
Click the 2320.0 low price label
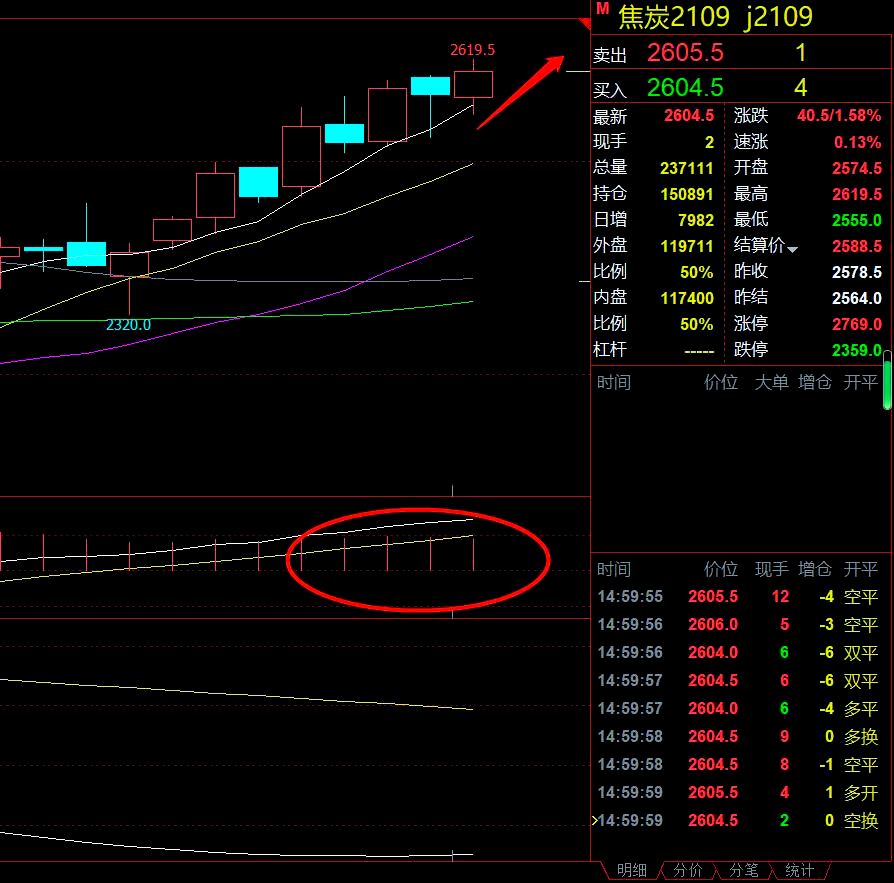point(129,325)
